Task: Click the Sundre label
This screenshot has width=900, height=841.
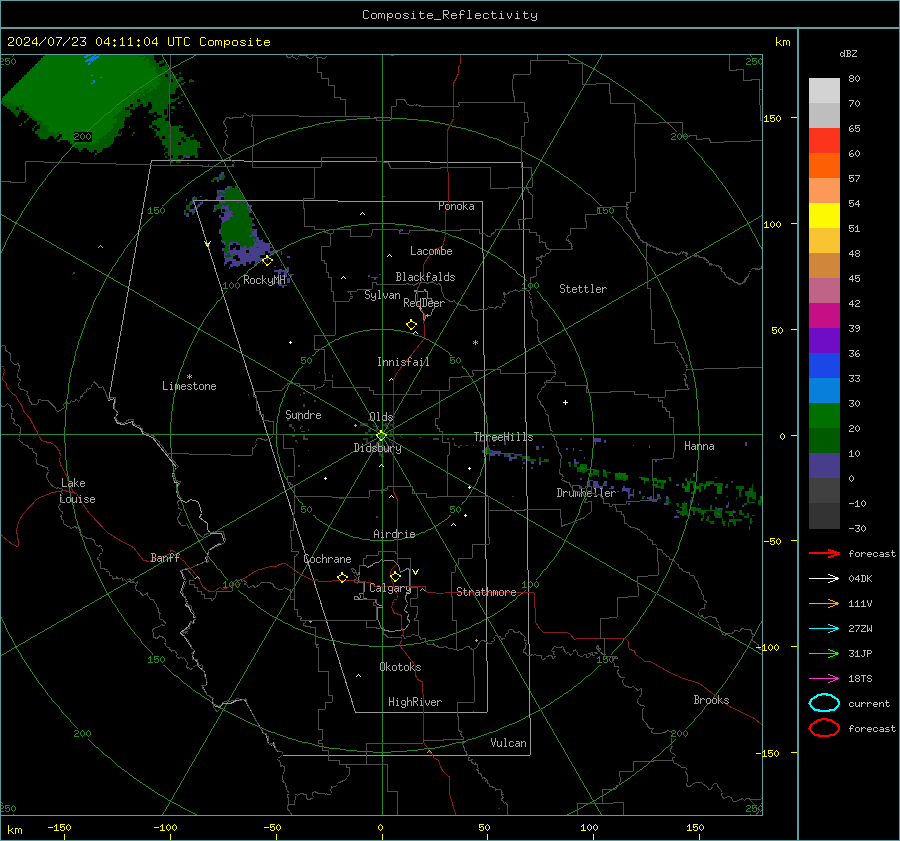Action: coord(303,415)
